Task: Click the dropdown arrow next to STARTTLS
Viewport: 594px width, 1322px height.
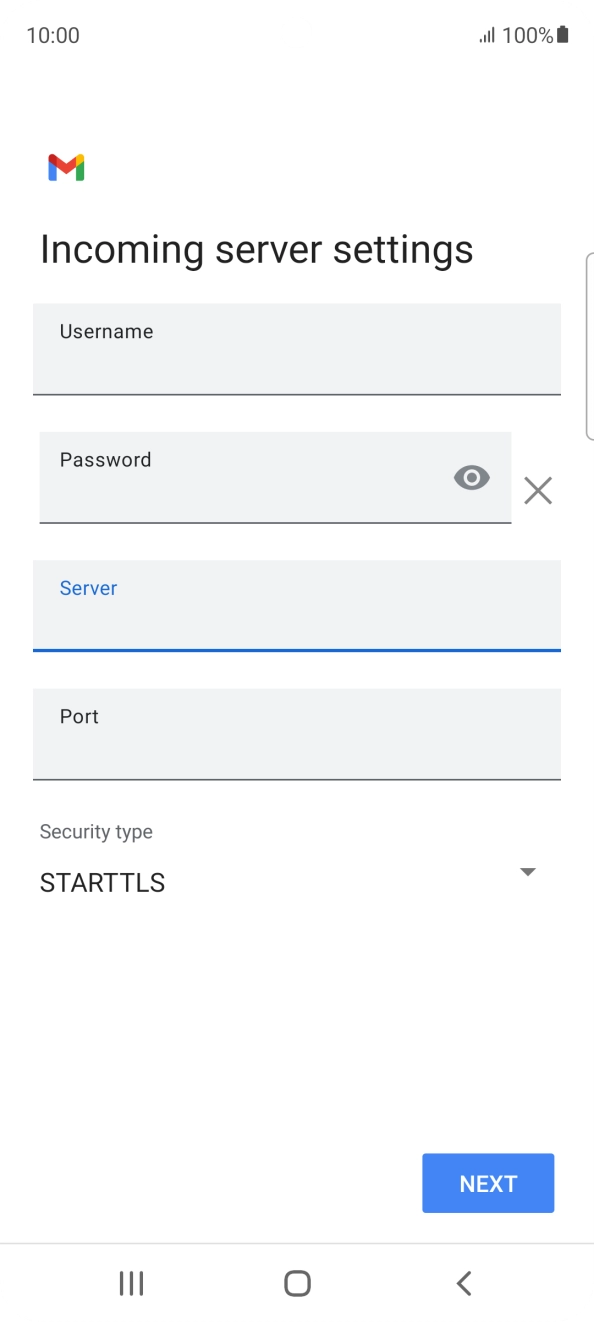Action: click(x=528, y=871)
